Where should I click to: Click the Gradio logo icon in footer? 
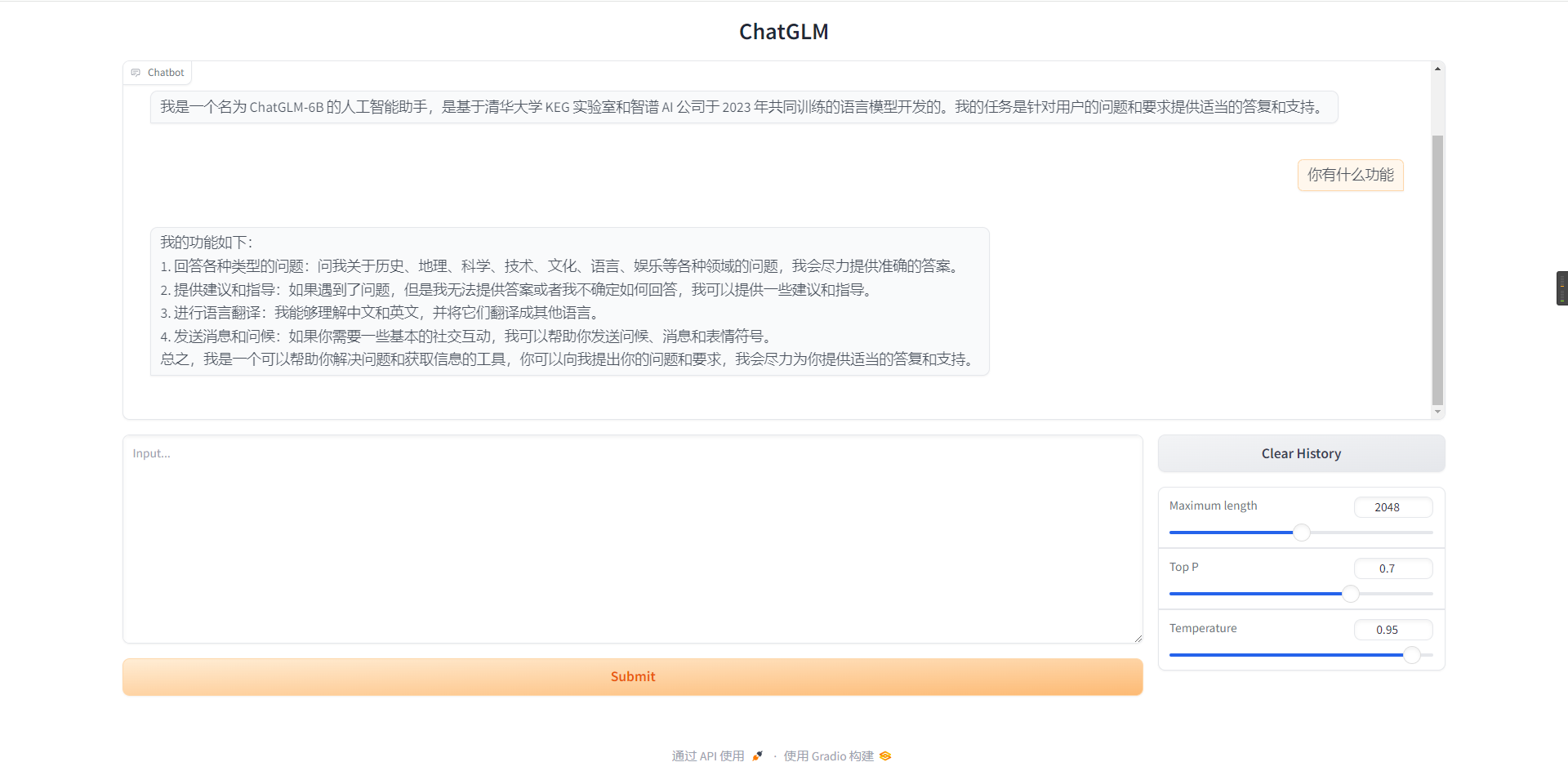tap(885, 756)
